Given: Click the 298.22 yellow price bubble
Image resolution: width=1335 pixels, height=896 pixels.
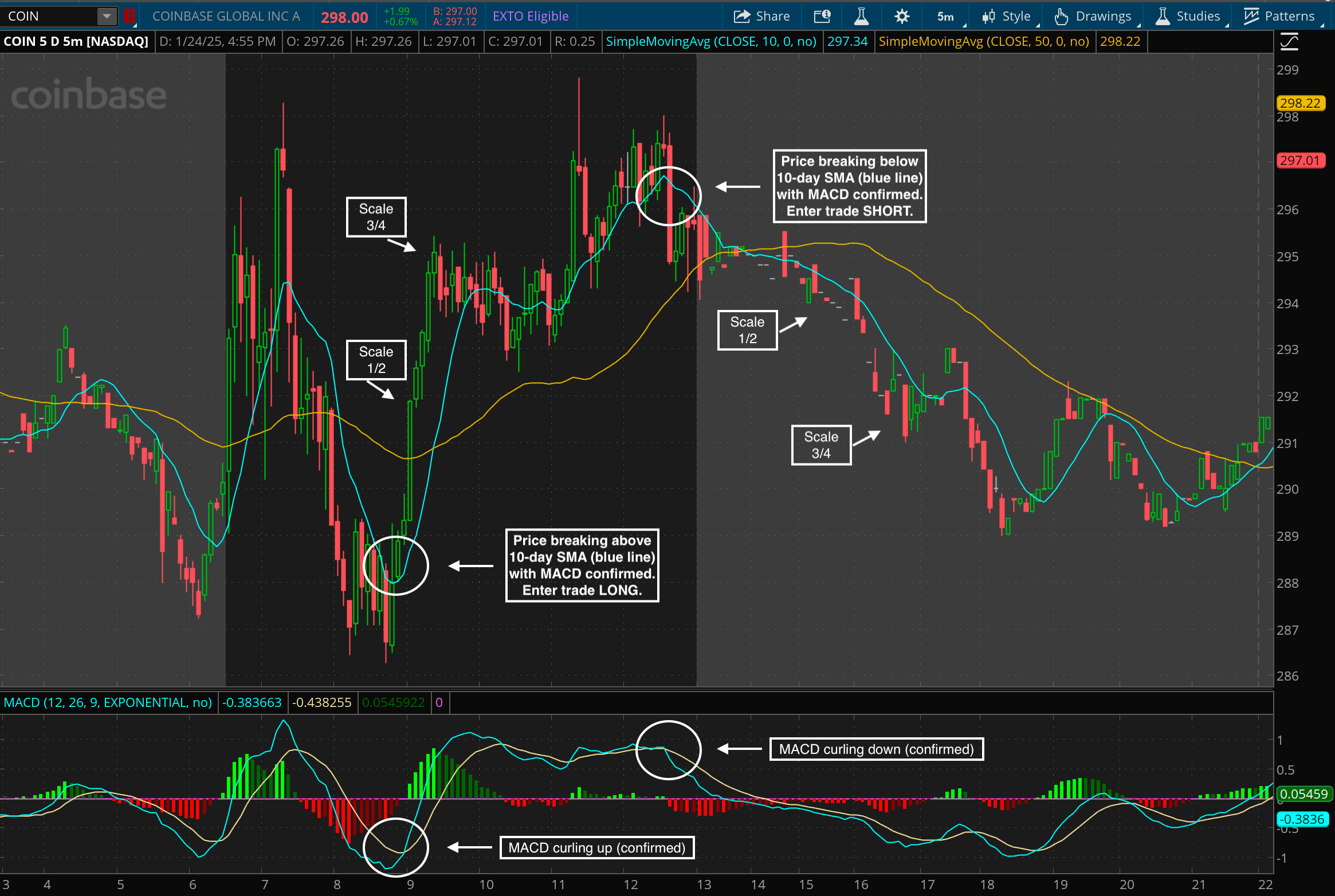Looking at the screenshot, I should point(1300,104).
